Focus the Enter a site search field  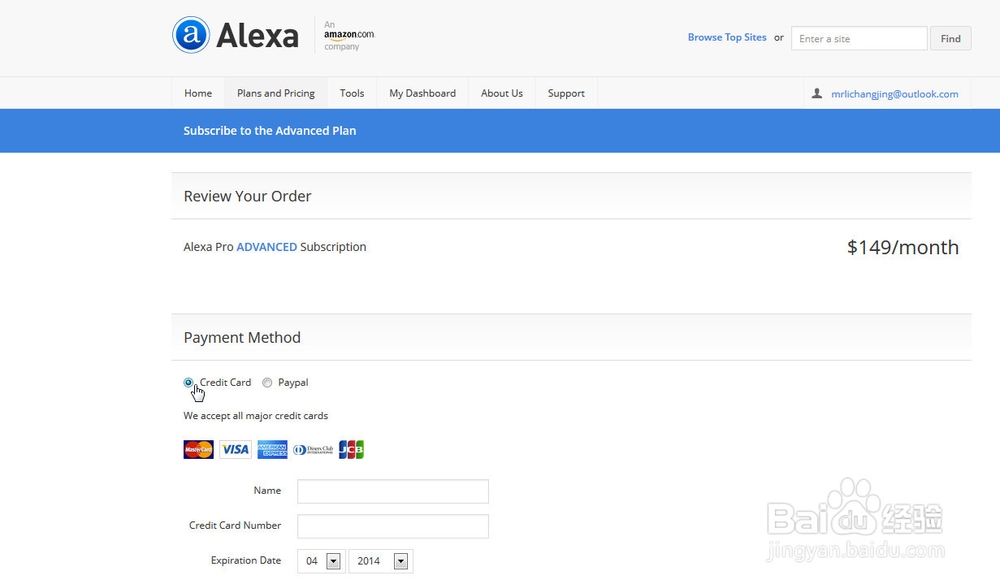click(859, 38)
